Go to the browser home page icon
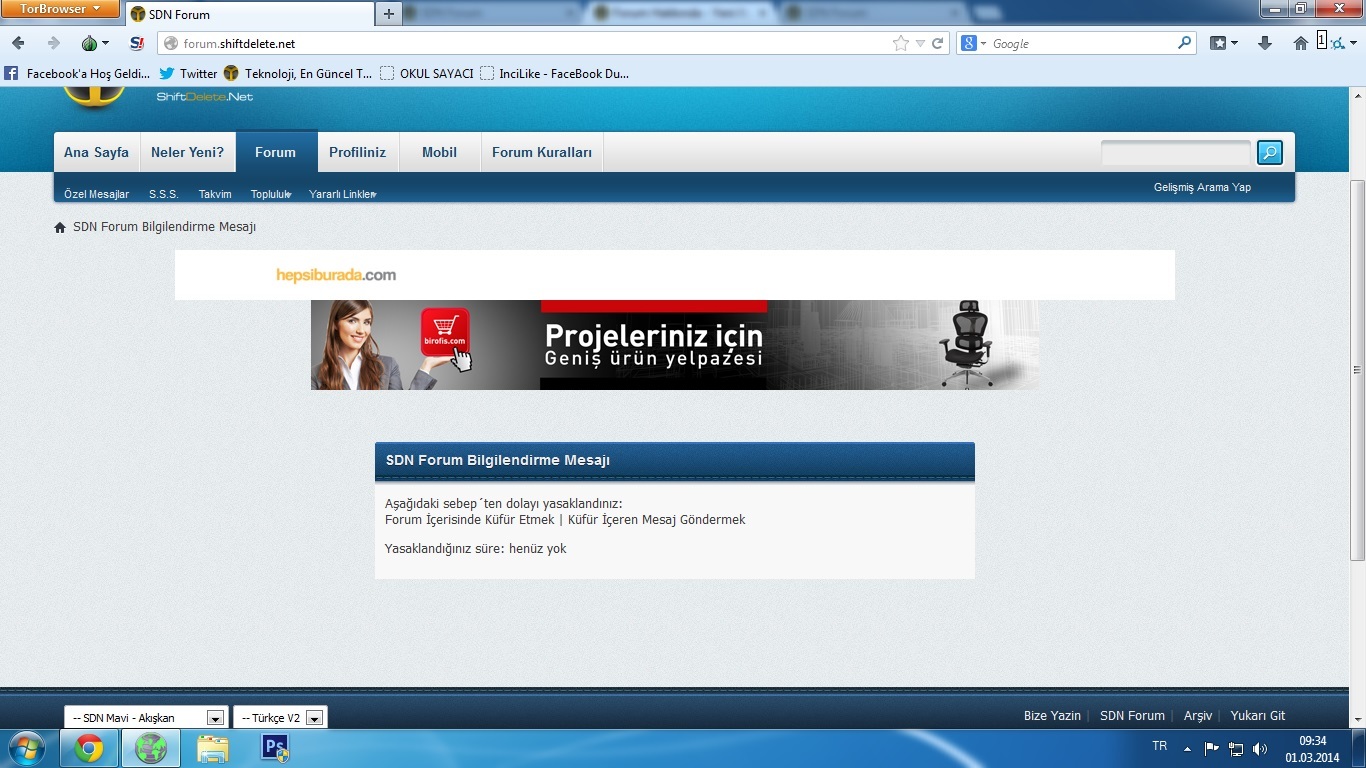Viewport: 1366px width, 768px height. 1300,43
